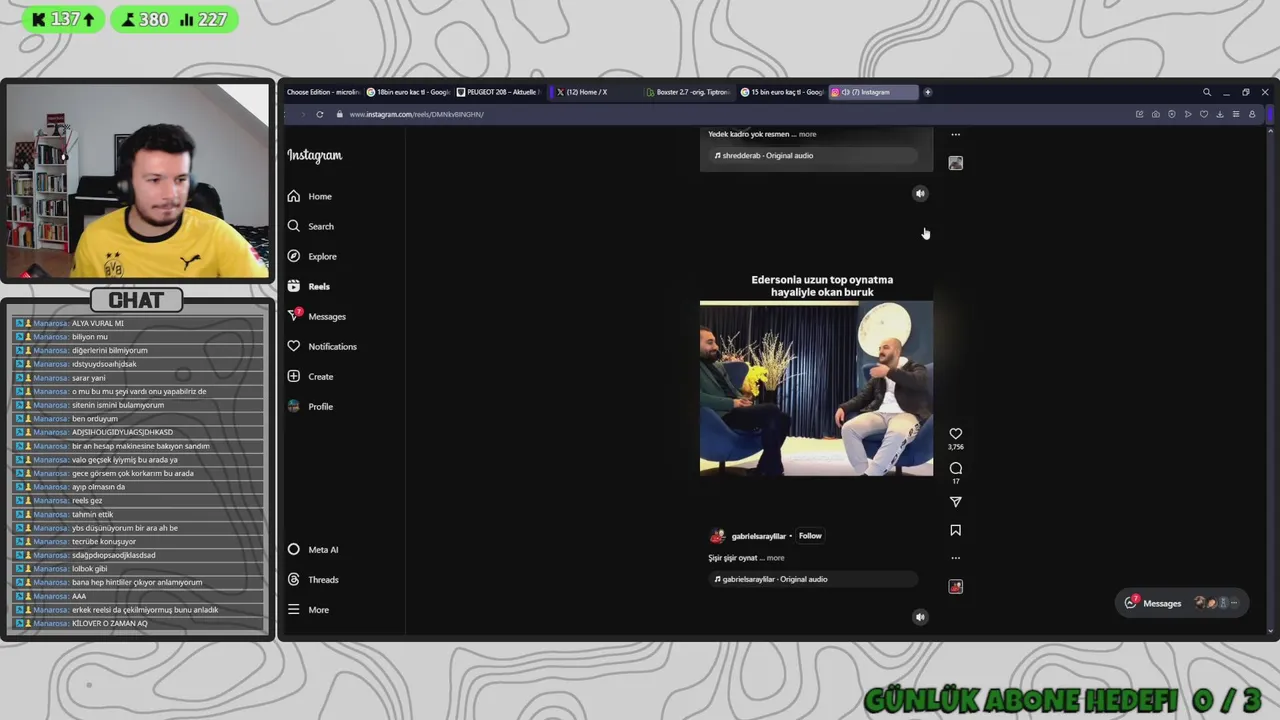This screenshot has height=720, width=1280.
Task: Play or pause the Okan Buruk reel video
Action: pos(816,388)
